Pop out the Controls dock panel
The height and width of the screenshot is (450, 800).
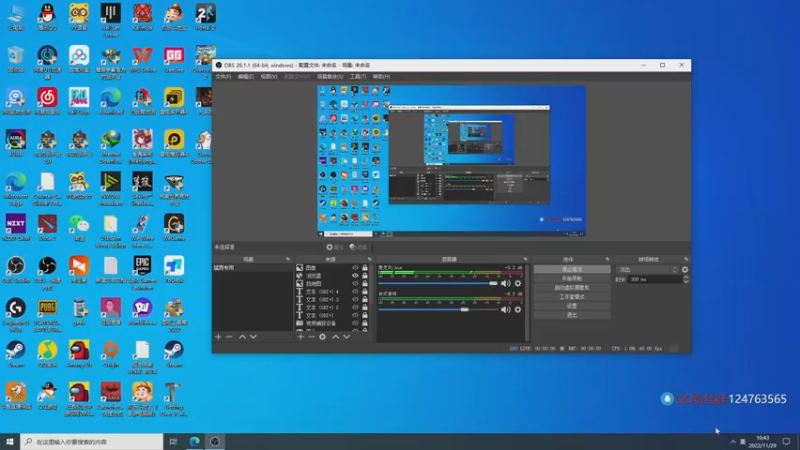607,259
